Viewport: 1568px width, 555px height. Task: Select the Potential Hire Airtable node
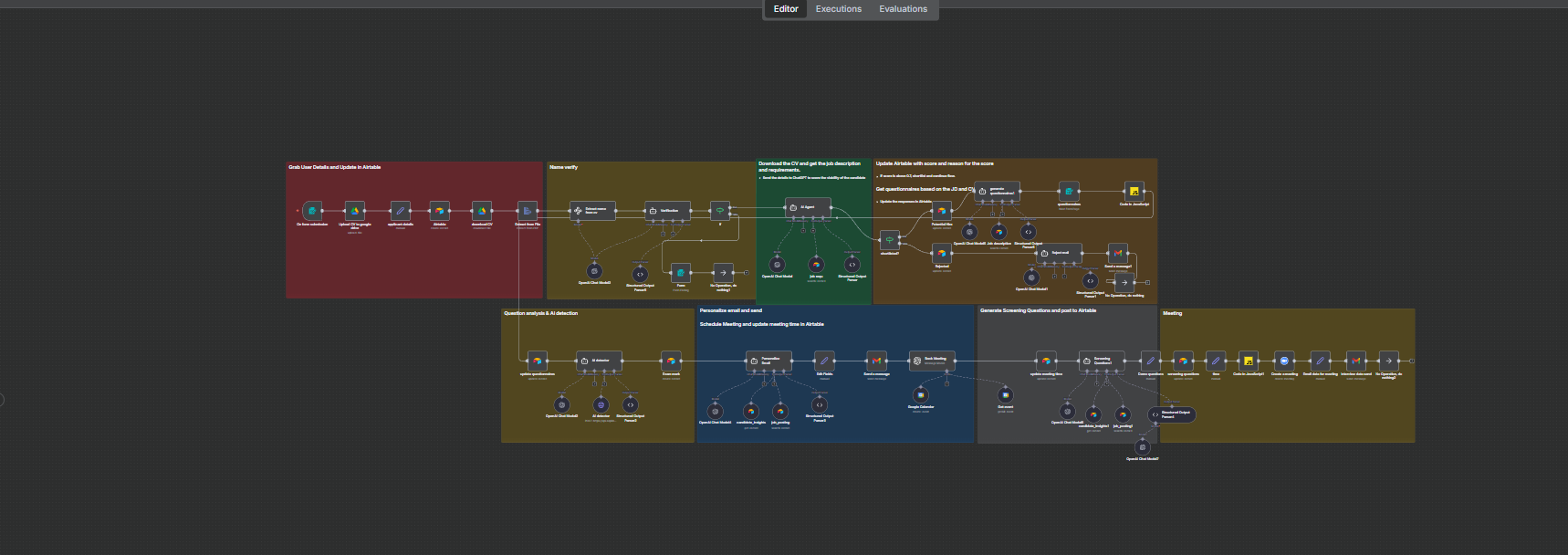pyautogui.click(x=942, y=211)
